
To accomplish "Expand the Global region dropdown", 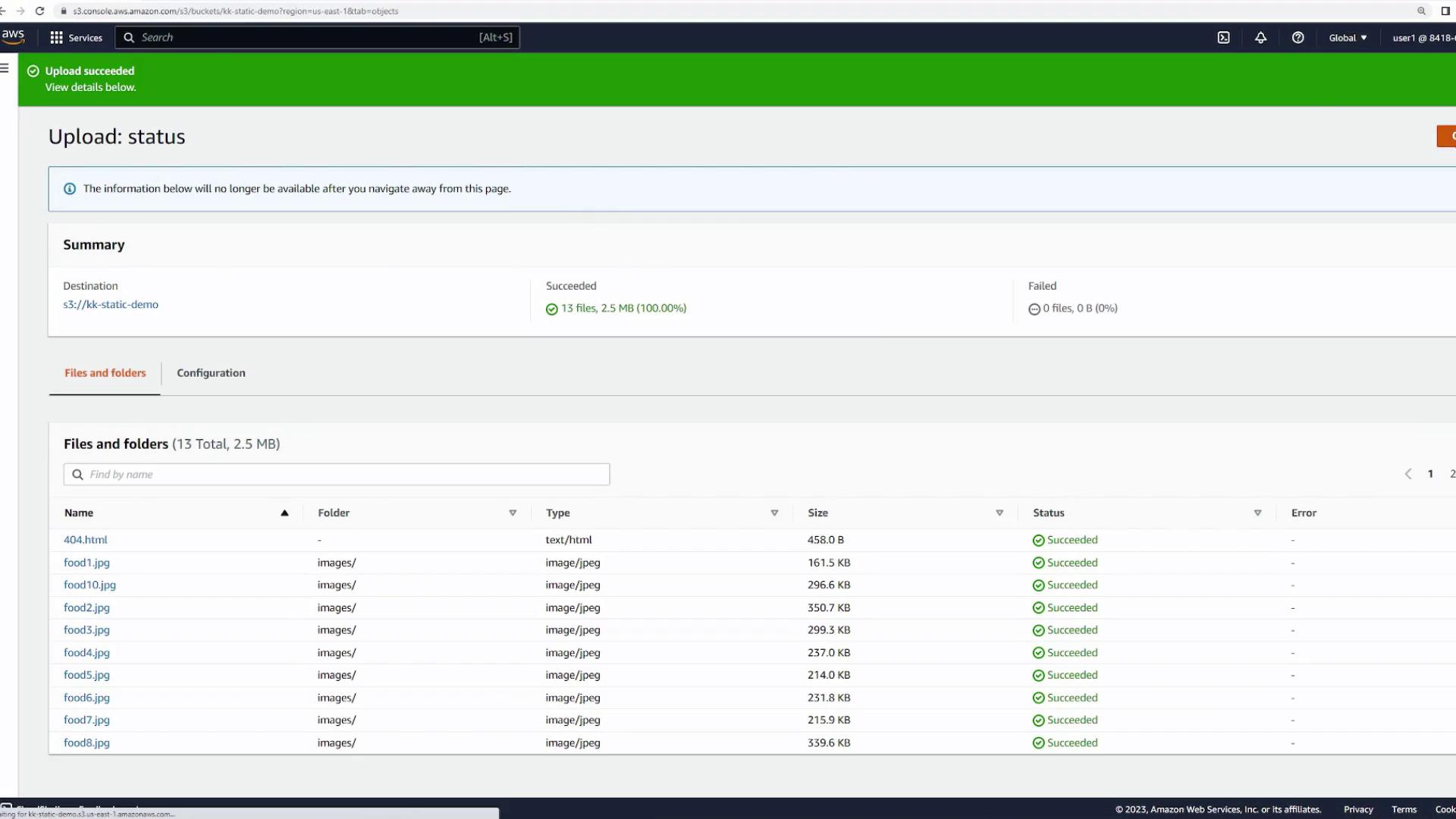I will tap(1348, 38).
